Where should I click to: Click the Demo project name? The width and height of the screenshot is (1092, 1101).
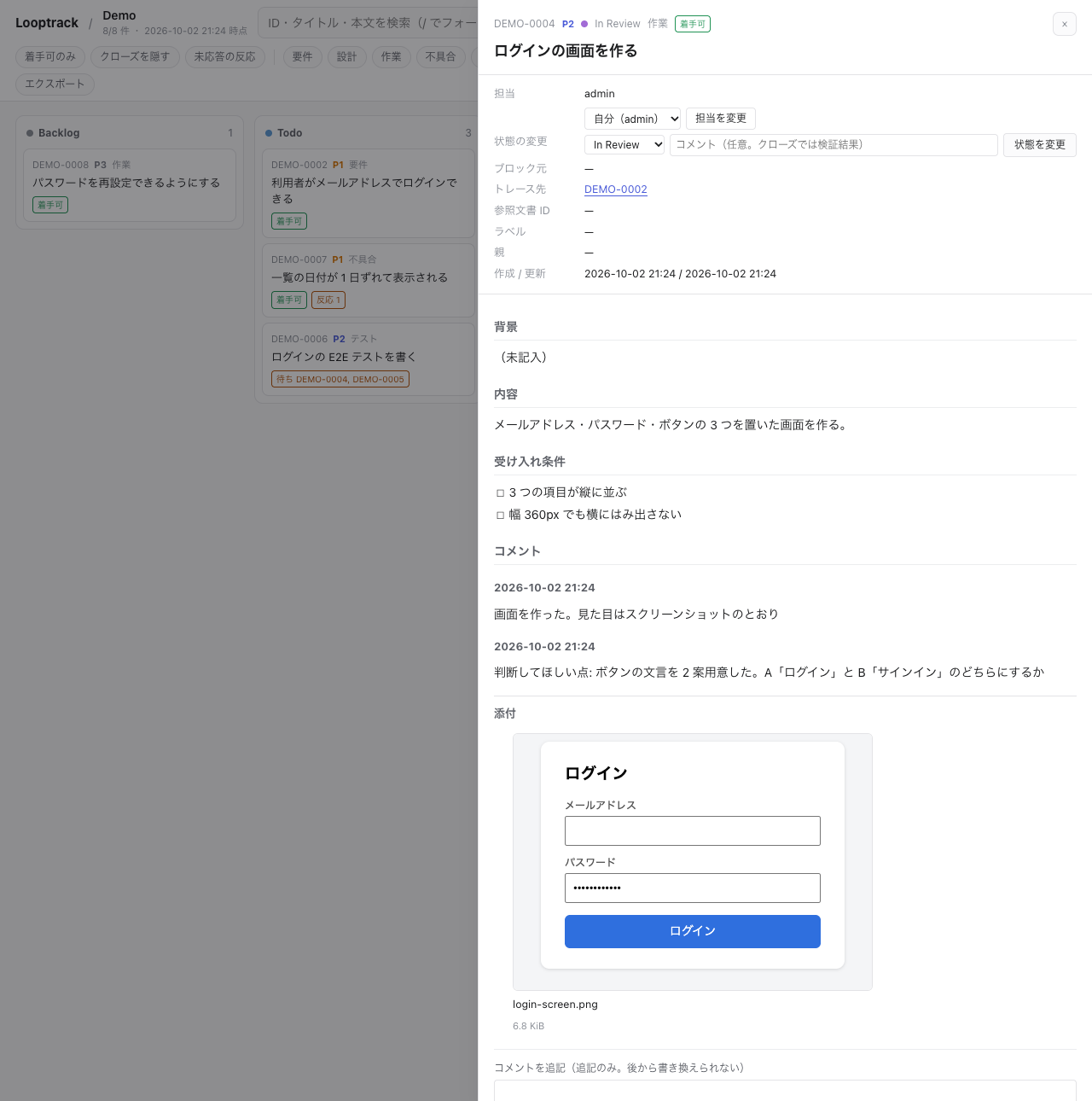click(x=119, y=15)
